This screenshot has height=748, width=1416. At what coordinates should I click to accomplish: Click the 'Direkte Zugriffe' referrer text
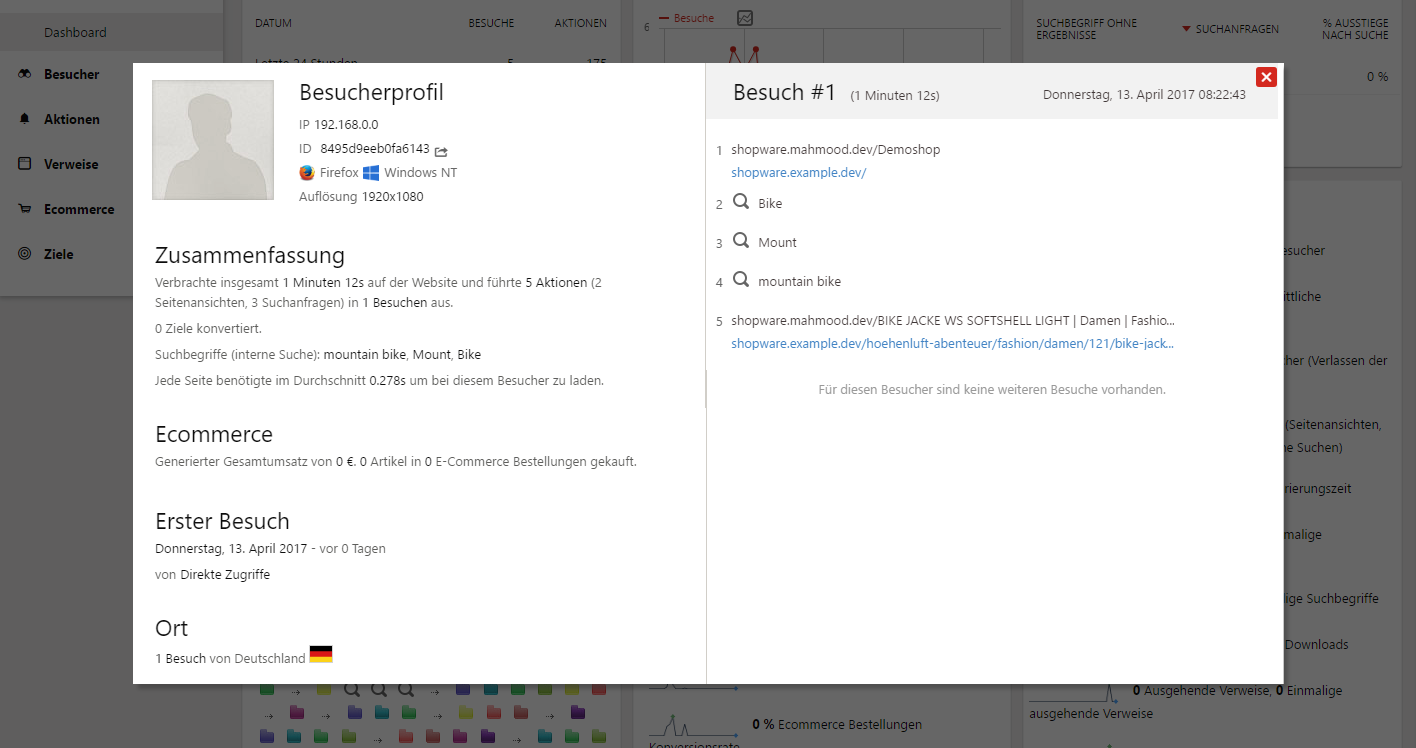(x=225, y=575)
